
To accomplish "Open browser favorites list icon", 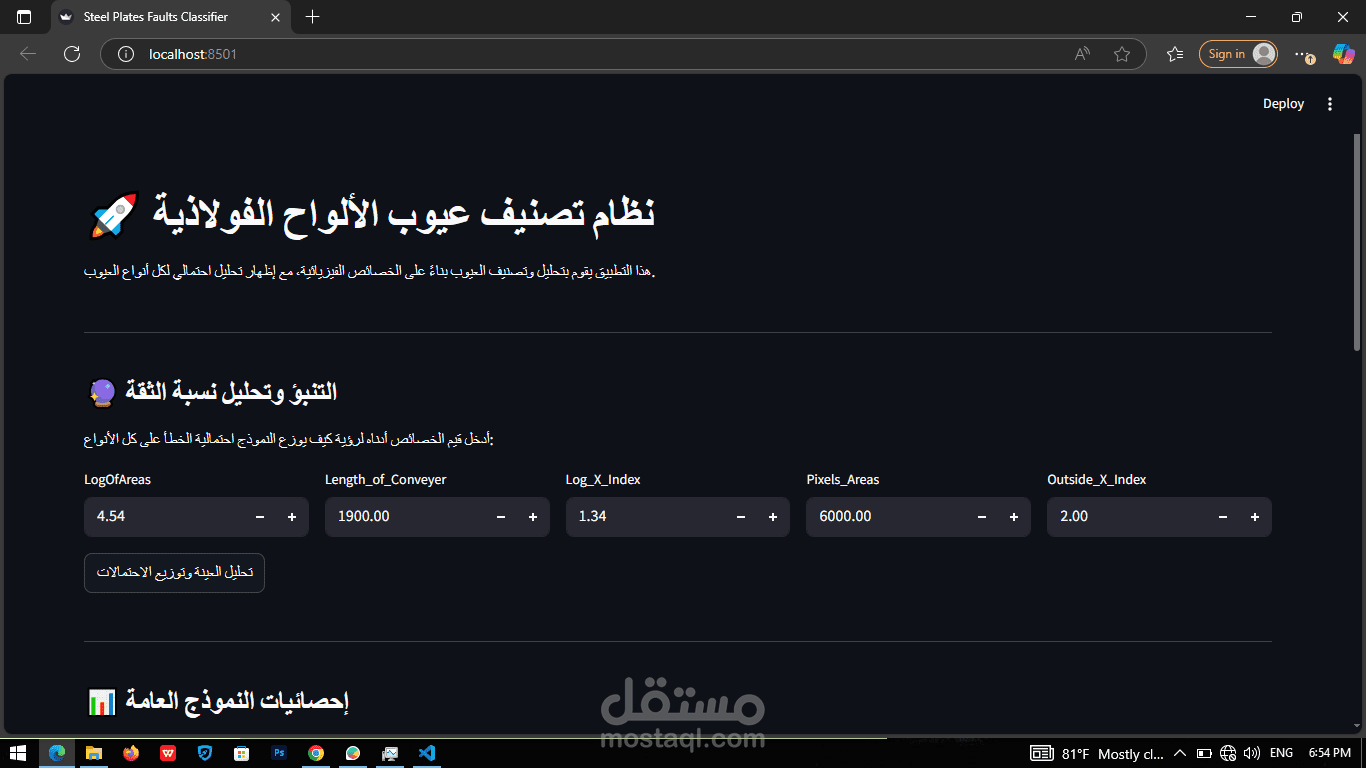I will tap(1174, 54).
